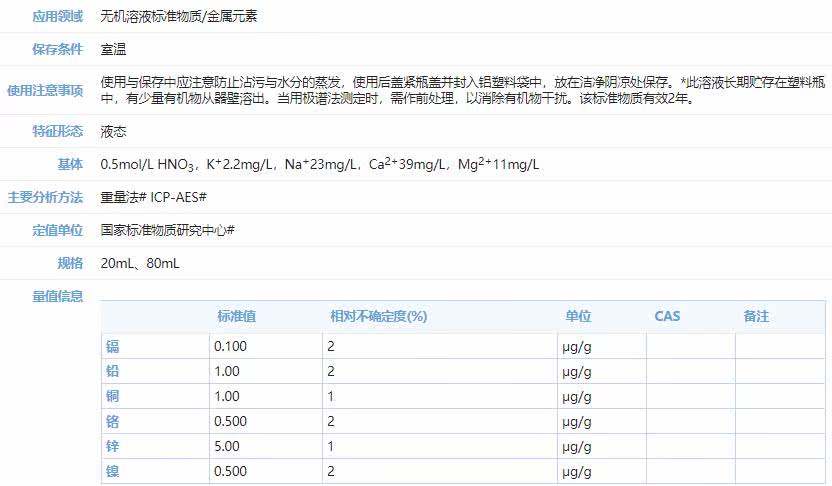Select the 定值单位 label
Viewport: 832px width, 486px height.
click(57, 230)
